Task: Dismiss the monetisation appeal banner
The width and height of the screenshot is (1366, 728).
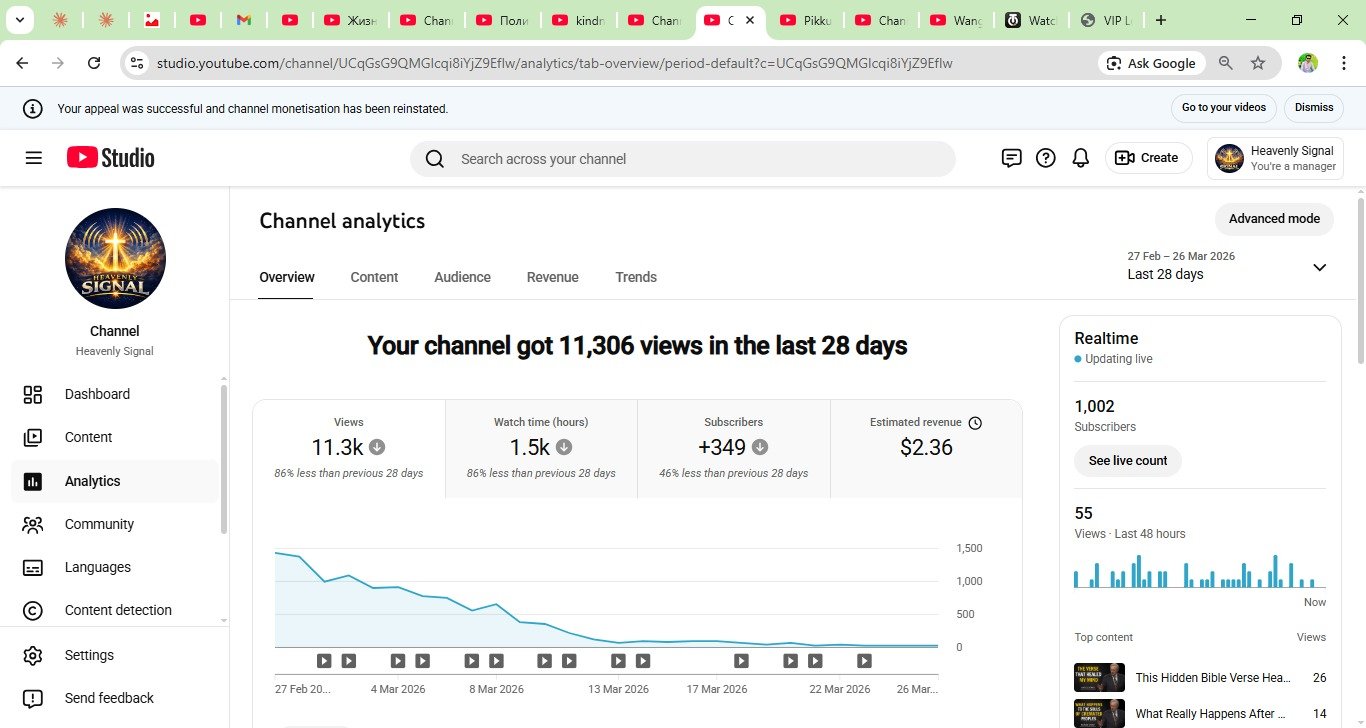Action: click(x=1314, y=108)
